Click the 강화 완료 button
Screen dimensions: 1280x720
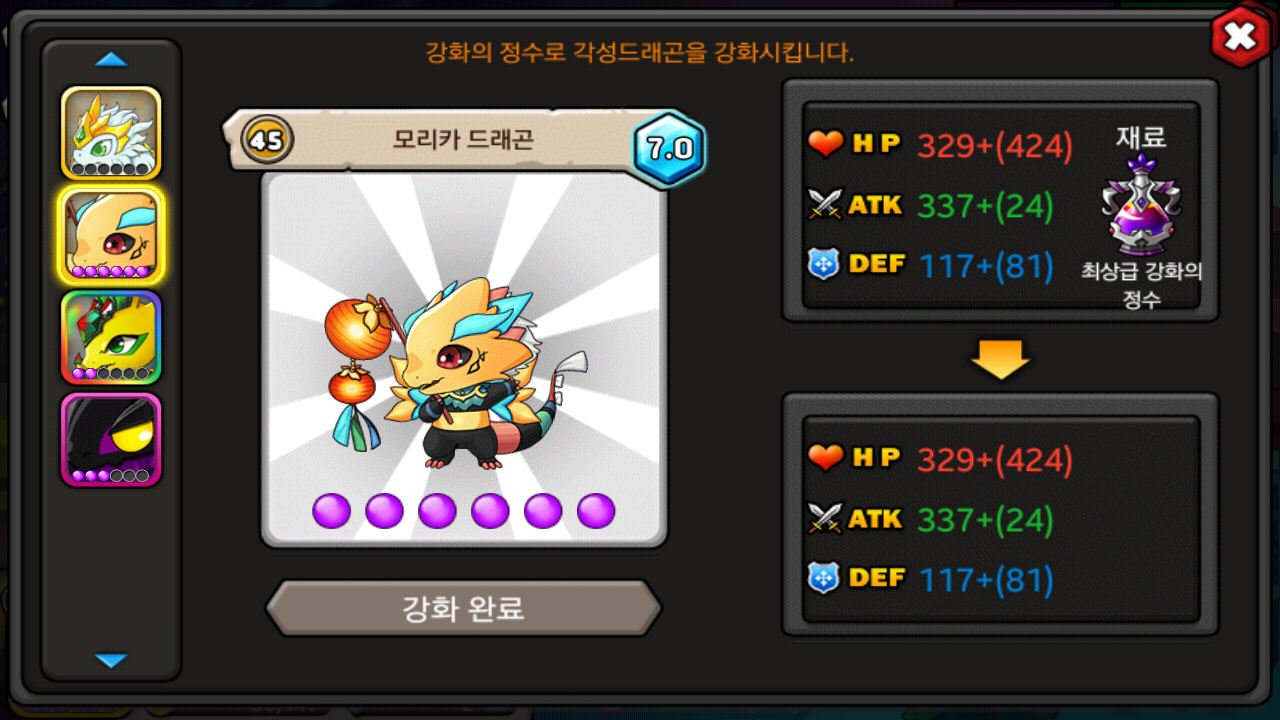click(463, 608)
